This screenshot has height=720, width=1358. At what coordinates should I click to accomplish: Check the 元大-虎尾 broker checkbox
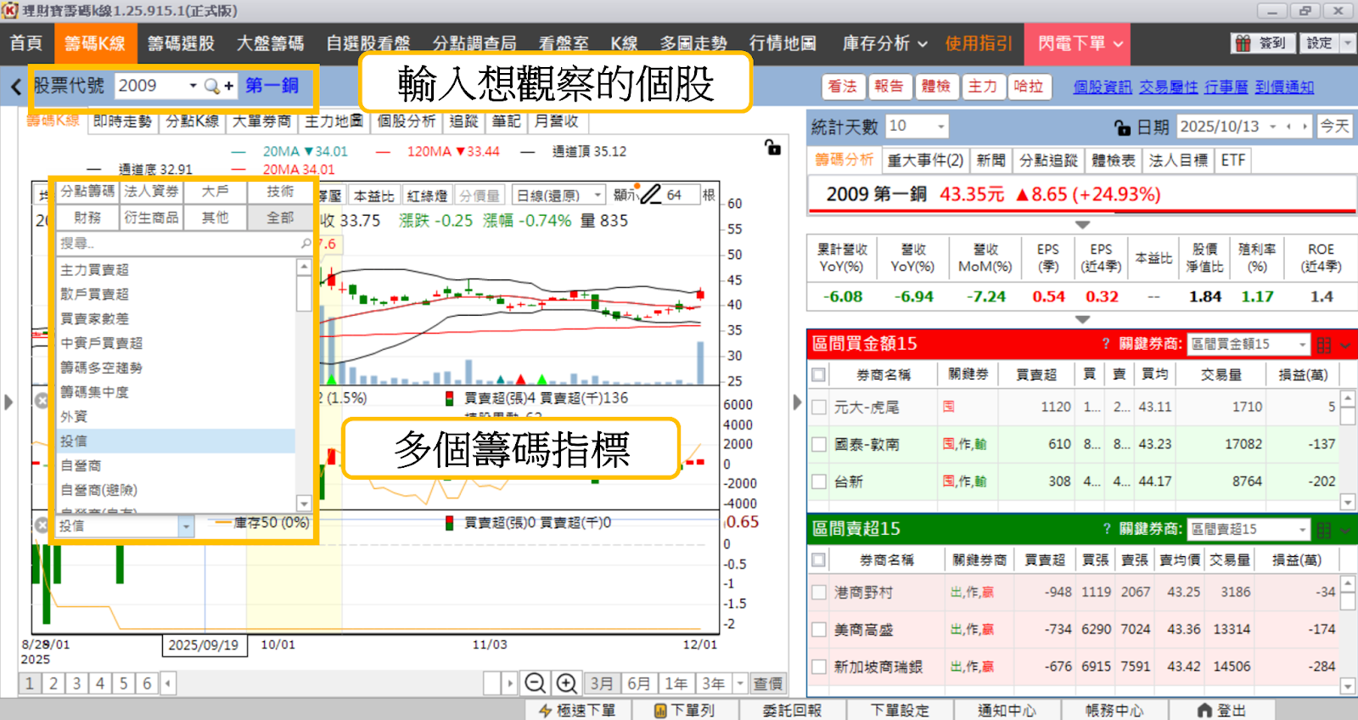point(819,407)
